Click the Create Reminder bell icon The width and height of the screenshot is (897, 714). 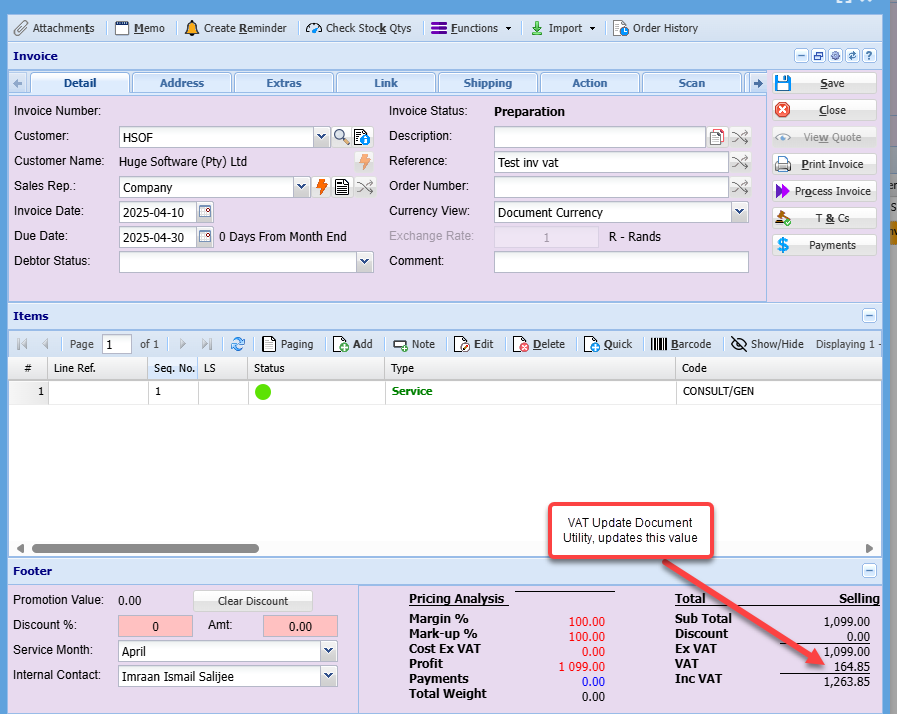(x=192, y=28)
